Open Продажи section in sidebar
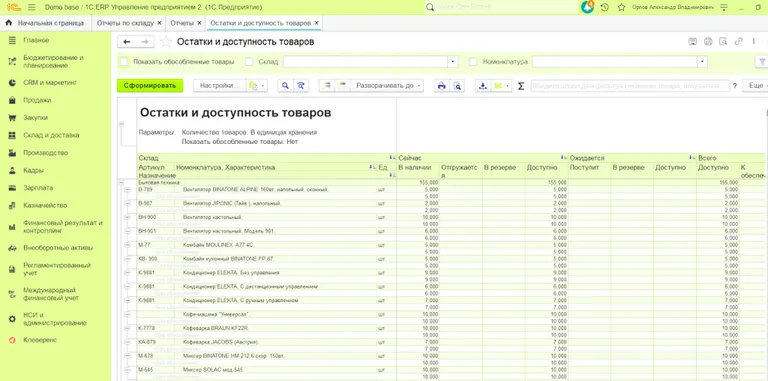Viewport: 768px width, 381px height. [x=37, y=100]
